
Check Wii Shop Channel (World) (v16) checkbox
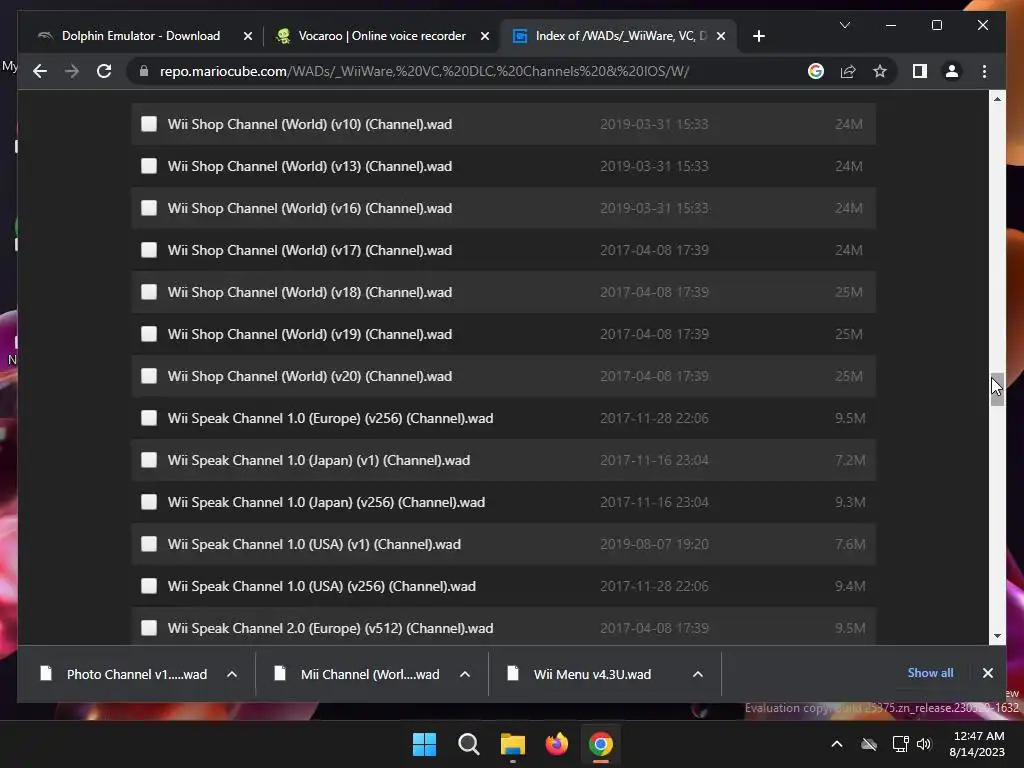149,208
